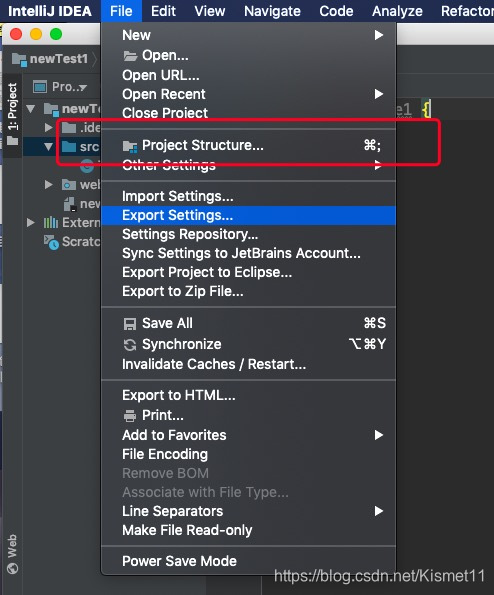This screenshot has height=595, width=494.
Task: Select the .idea folder icon
Action: [69, 128]
